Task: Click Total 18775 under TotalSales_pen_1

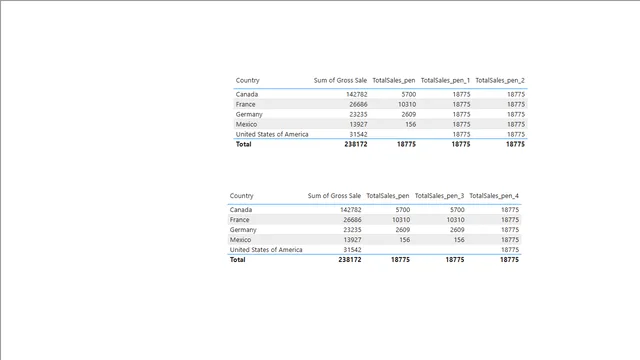Action: tap(461, 144)
